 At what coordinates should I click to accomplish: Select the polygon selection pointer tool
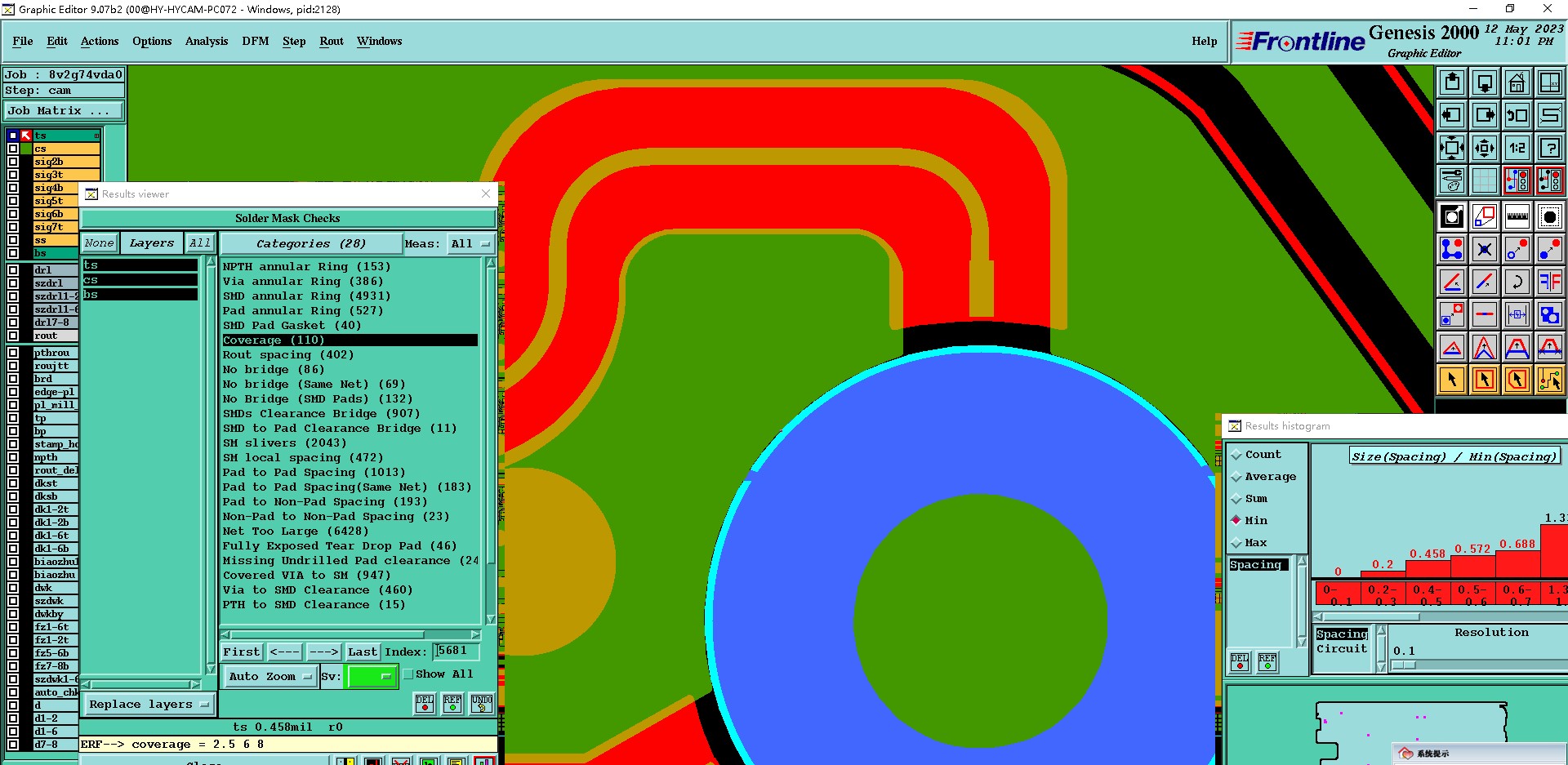coord(1517,380)
